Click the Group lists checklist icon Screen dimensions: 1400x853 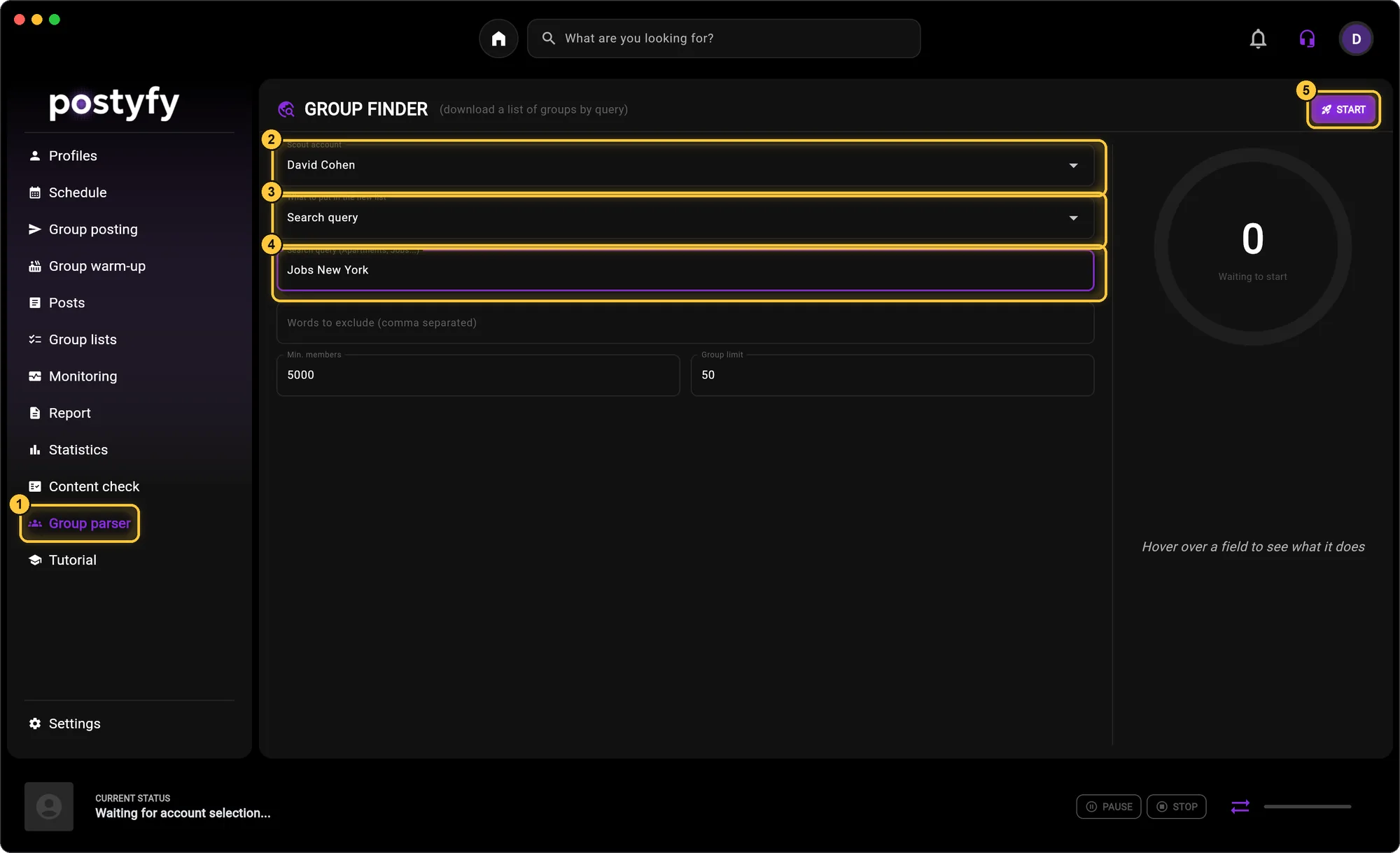(34, 339)
